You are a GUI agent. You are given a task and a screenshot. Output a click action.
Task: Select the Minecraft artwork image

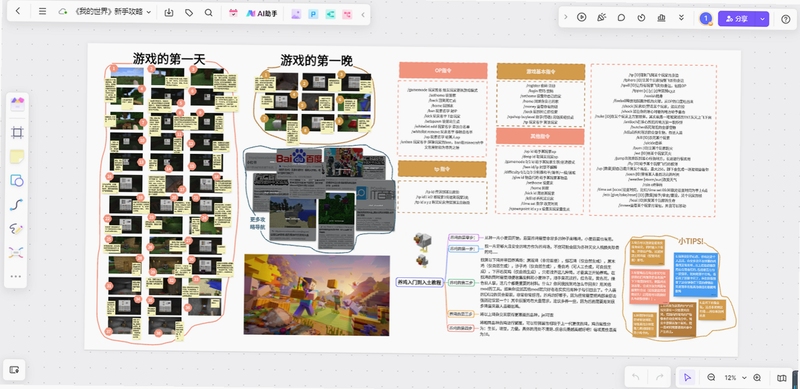coord(317,295)
